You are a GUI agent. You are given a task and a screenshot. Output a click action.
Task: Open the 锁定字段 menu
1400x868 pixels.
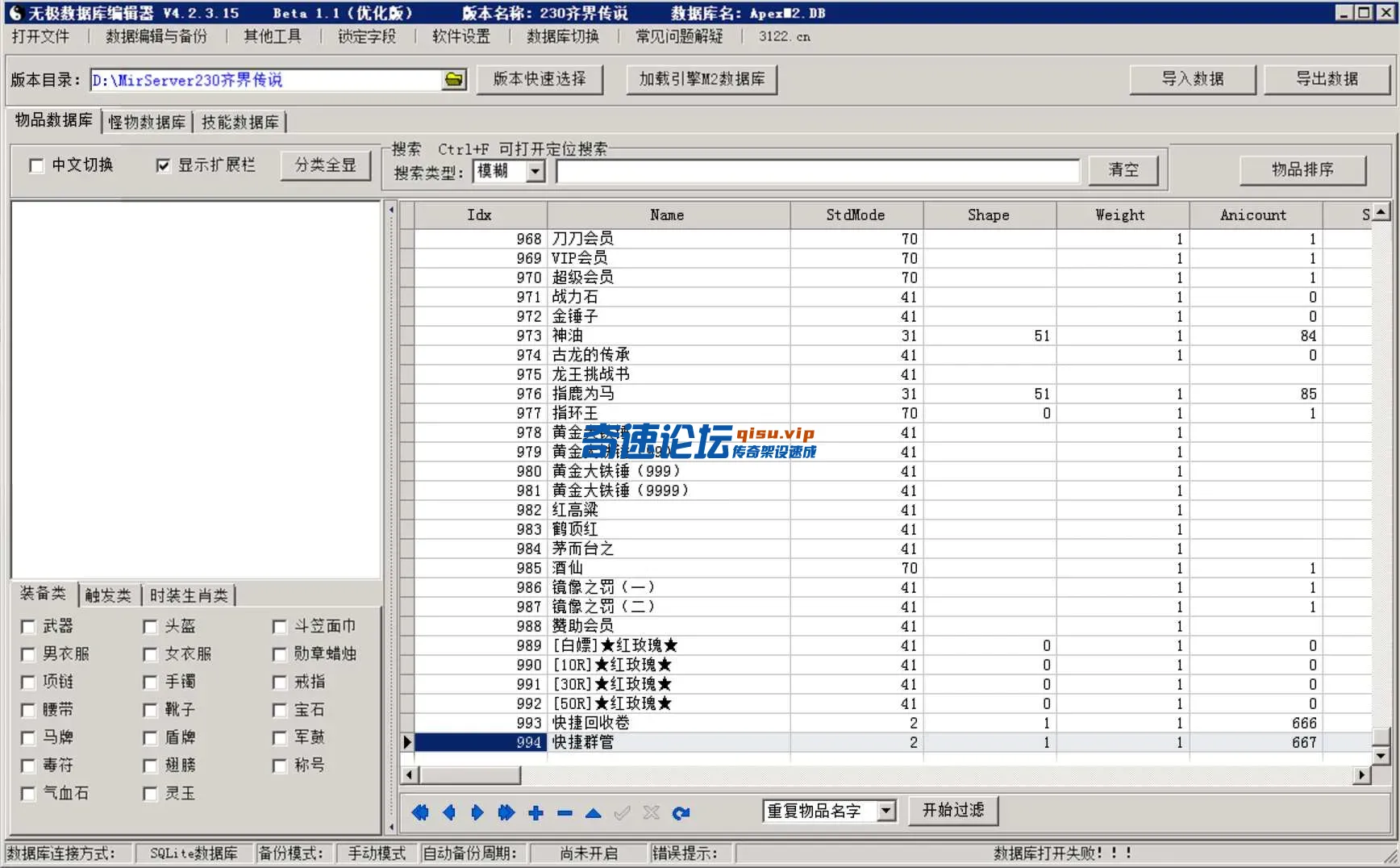coord(367,36)
